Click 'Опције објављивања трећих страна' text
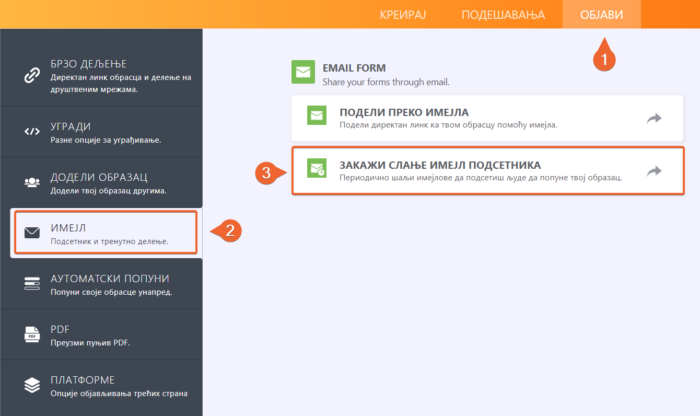700x416 pixels. [x=119, y=393]
